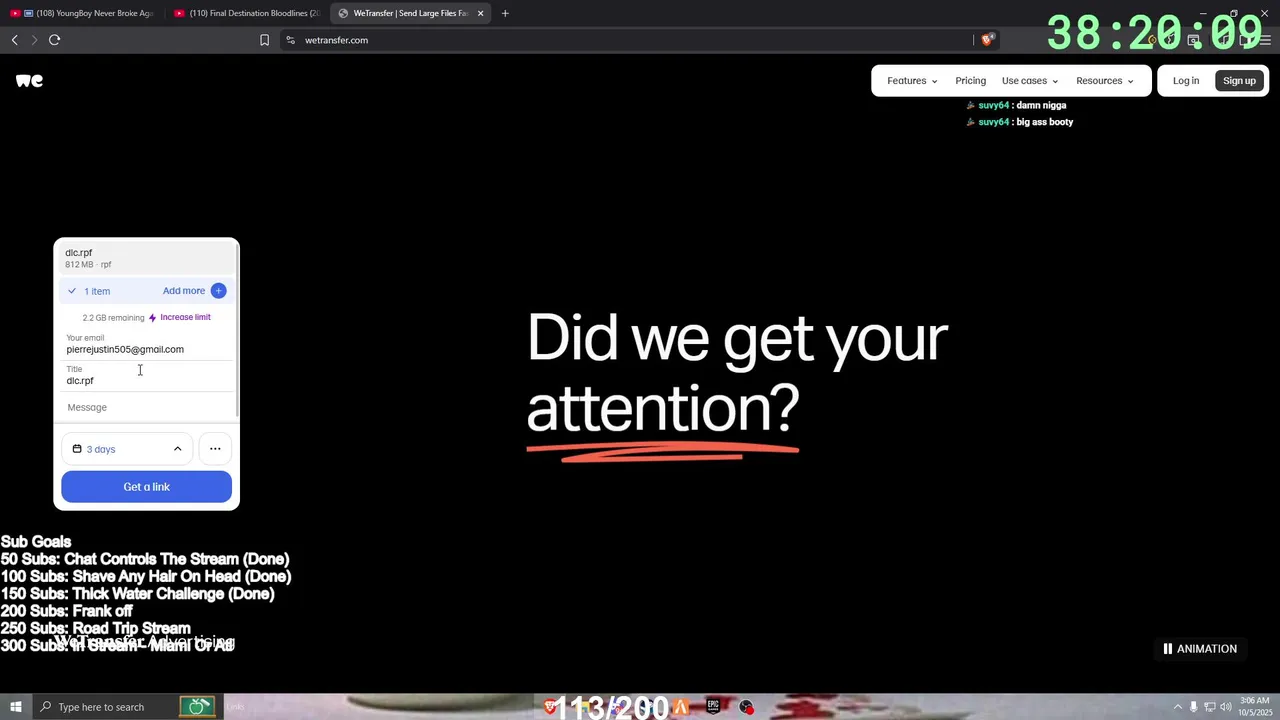Image resolution: width=1280 pixels, height=720 pixels.
Task: Pause the background animation
Action: [1199, 649]
